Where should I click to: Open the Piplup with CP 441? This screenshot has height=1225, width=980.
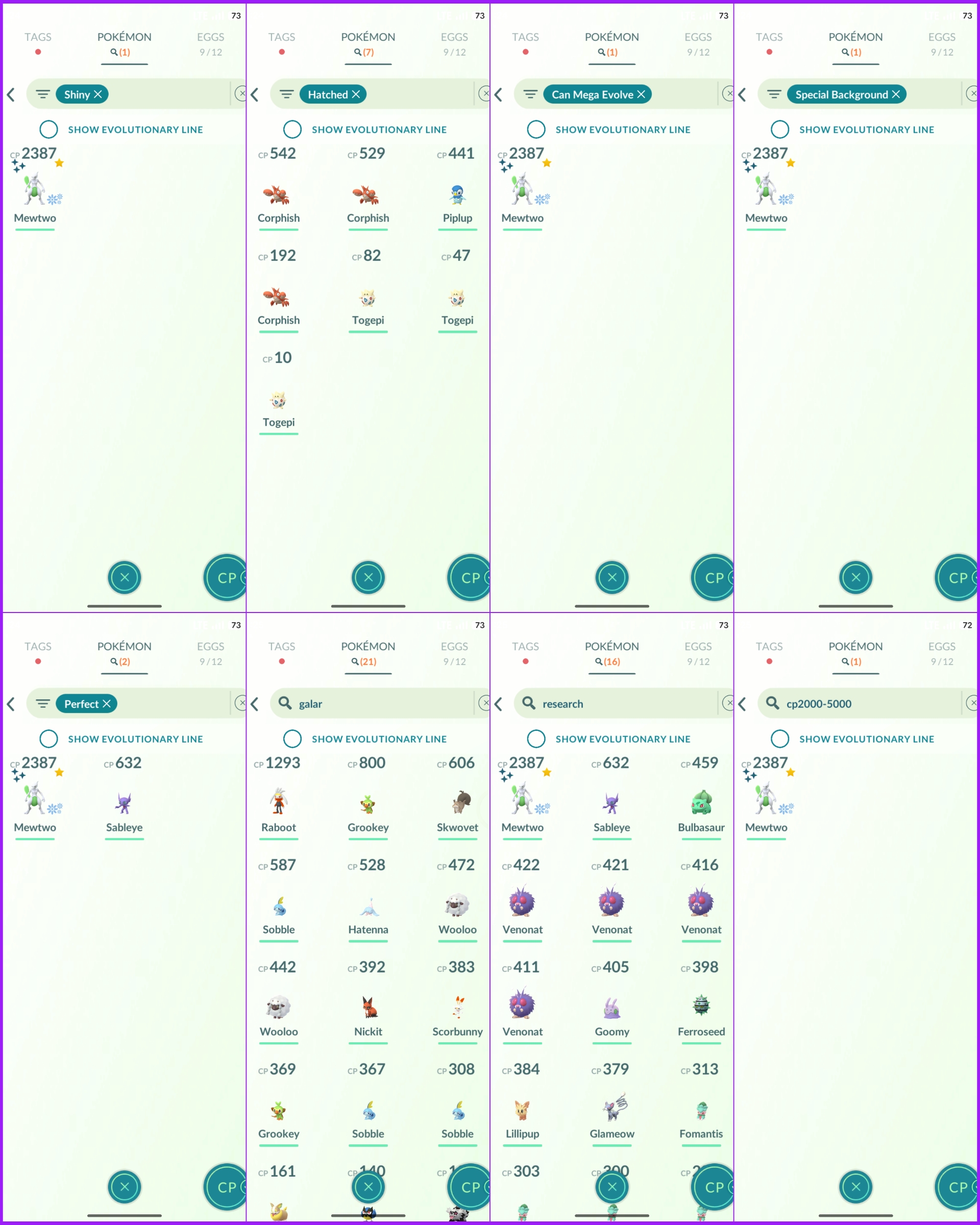pyautogui.click(x=457, y=190)
